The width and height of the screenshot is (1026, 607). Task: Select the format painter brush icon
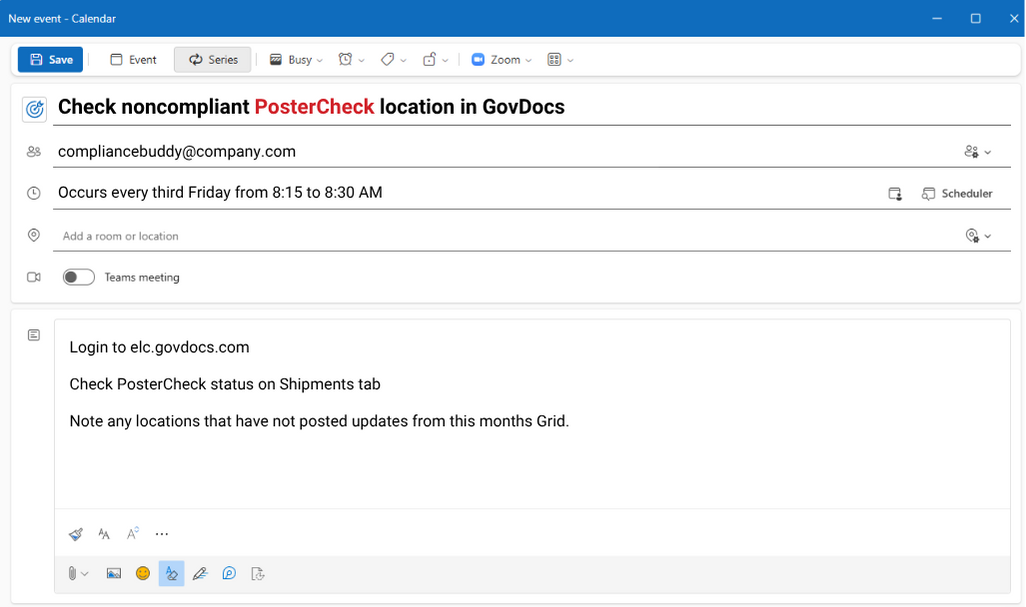[x=75, y=534]
